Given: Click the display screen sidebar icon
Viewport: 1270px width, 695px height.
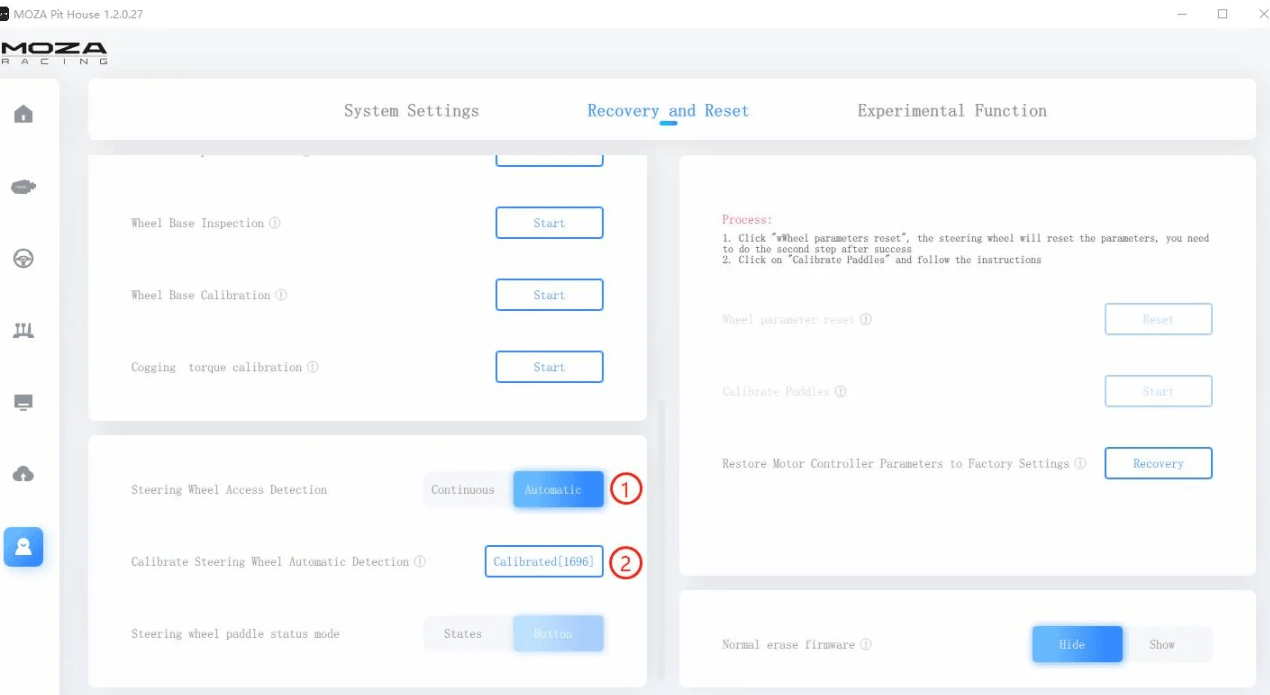Looking at the screenshot, I should (x=23, y=403).
